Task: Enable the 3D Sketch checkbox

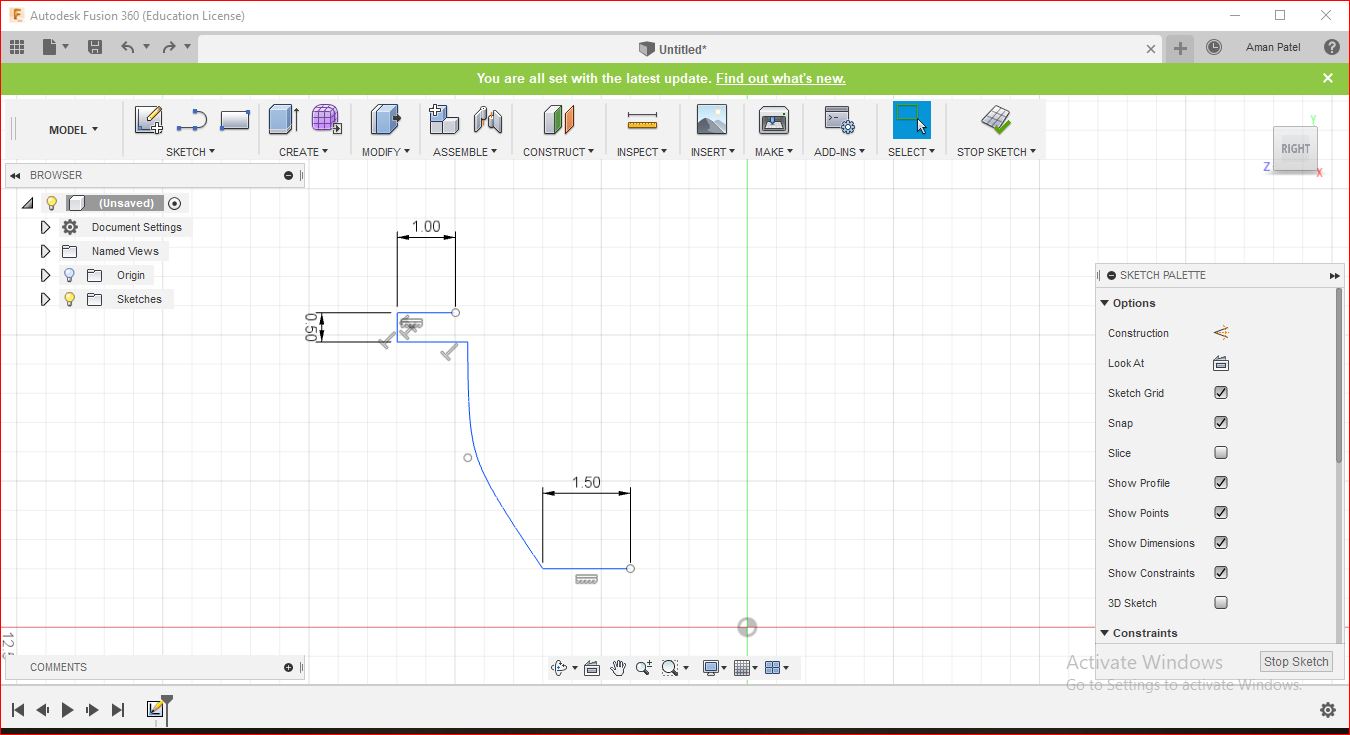Action: pos(1221,603)
